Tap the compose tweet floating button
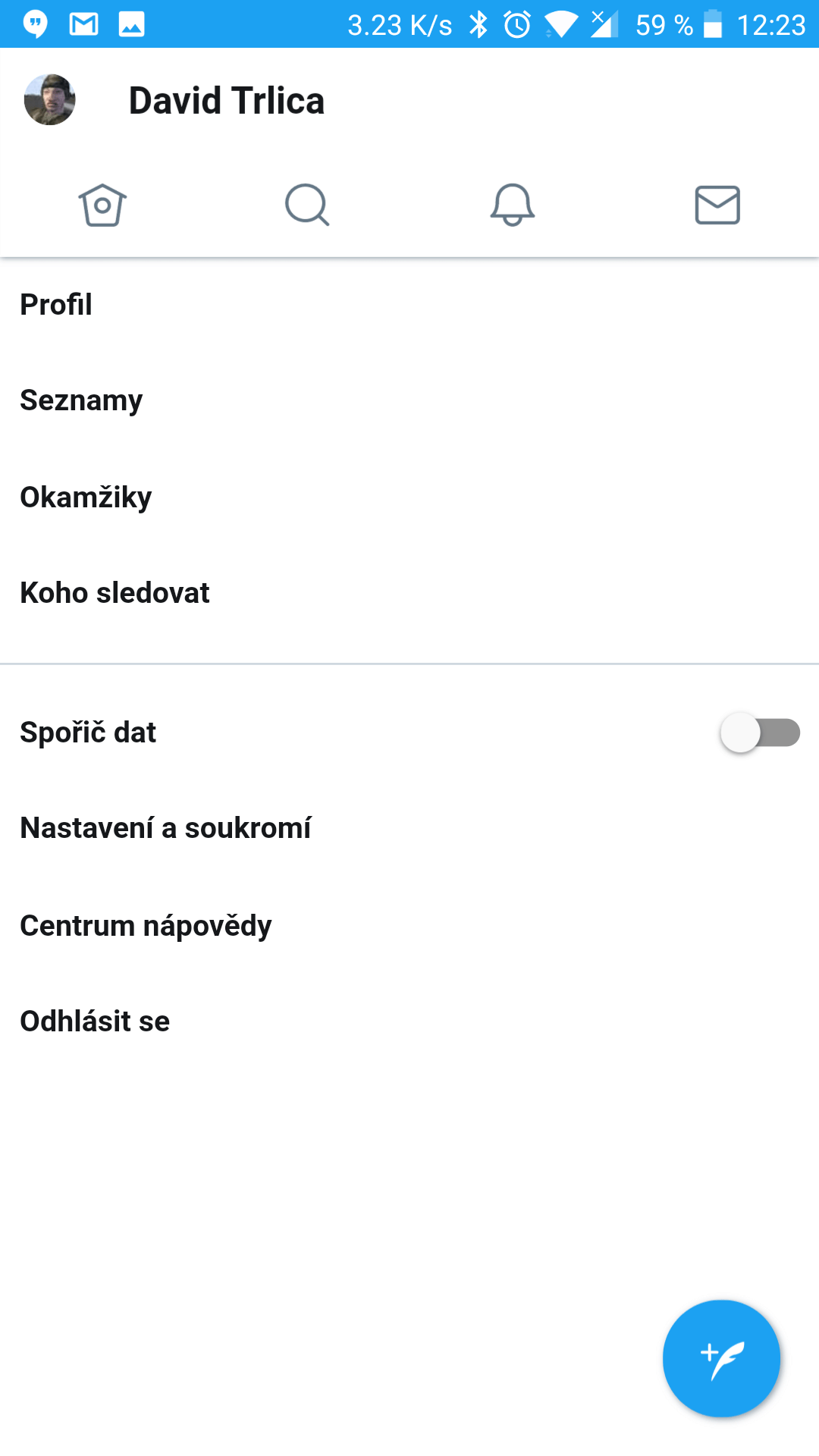The image size is (819, 1456). tap(721, 1358)
